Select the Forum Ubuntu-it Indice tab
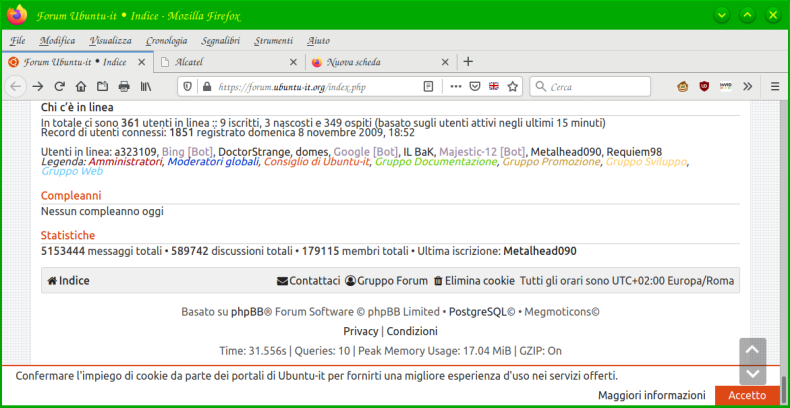The width and height of the screenshot is (790, 408). tap(76, 62)
